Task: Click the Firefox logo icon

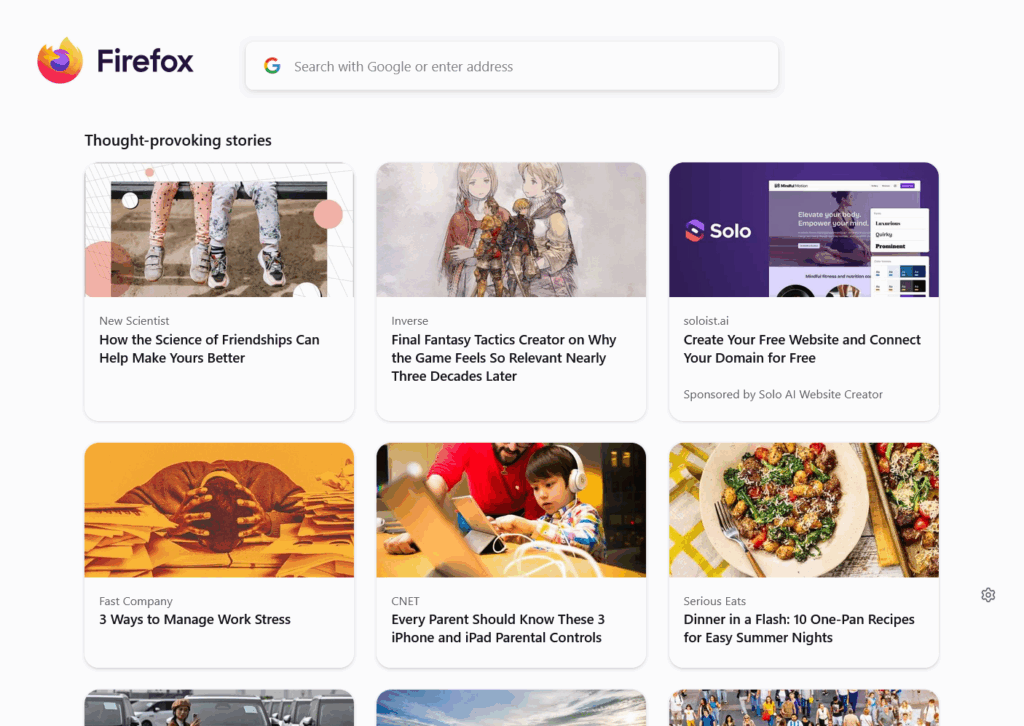Action: (60, 61)
